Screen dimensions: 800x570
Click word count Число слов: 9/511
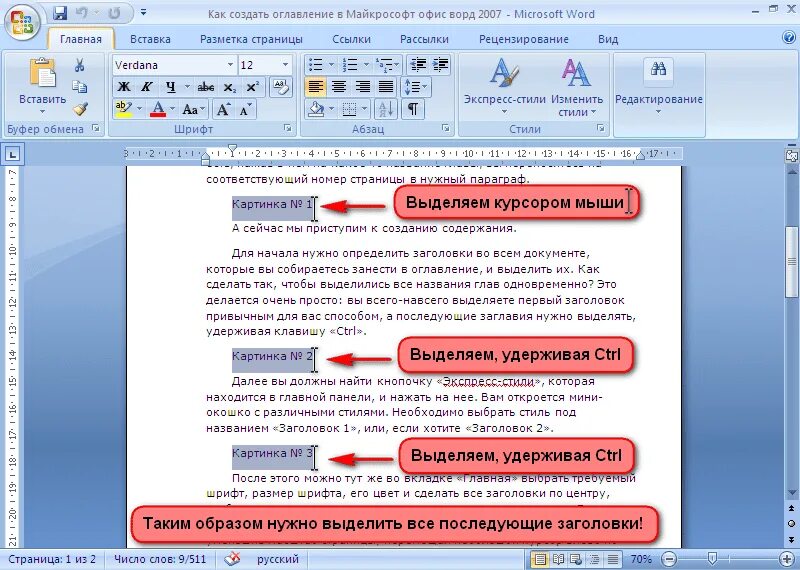pyautogui.click(x=160, y=559)
